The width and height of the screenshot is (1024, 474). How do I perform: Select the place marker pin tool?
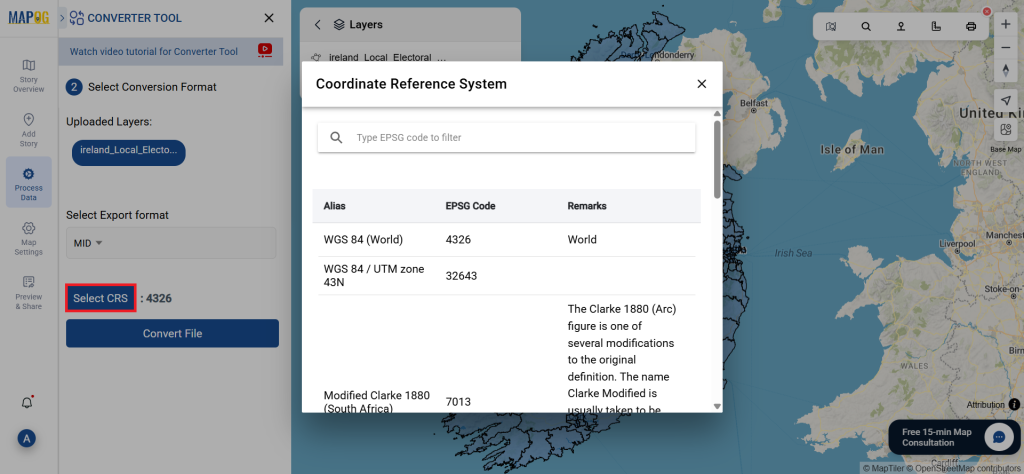tap(901, 27)
